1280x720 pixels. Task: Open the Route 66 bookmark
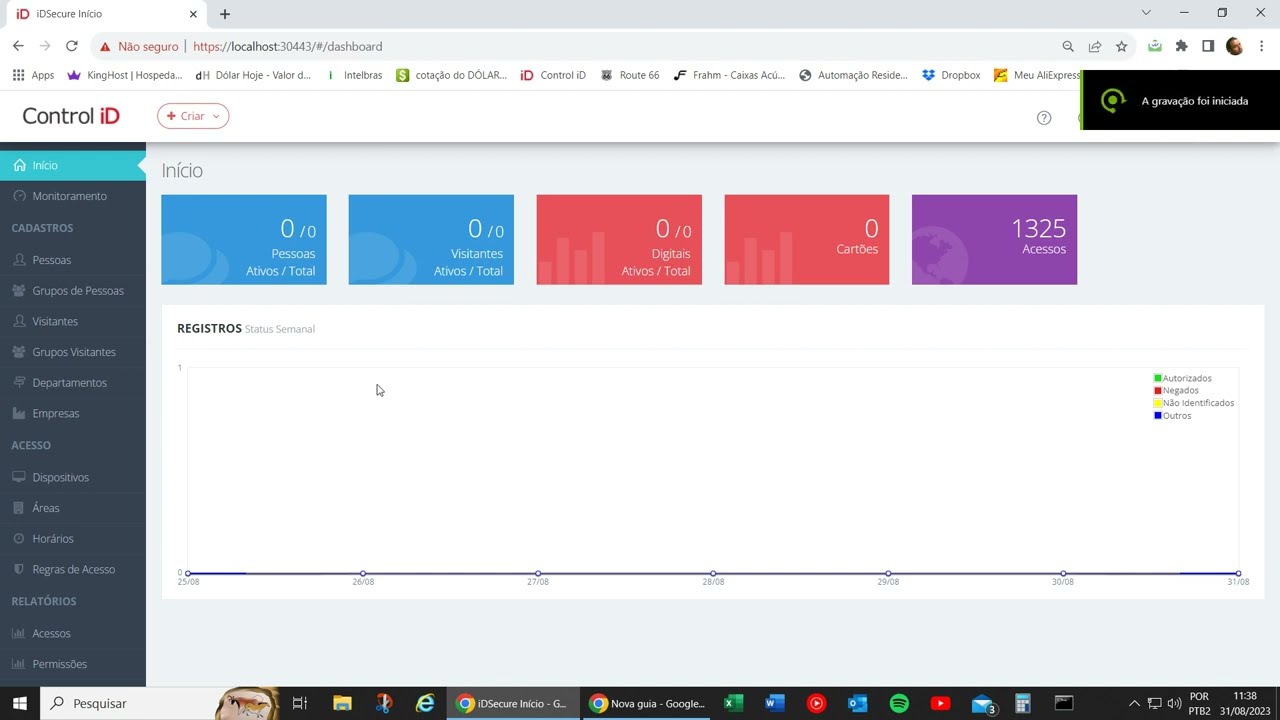pyautogui.click(x=630, y=75)
